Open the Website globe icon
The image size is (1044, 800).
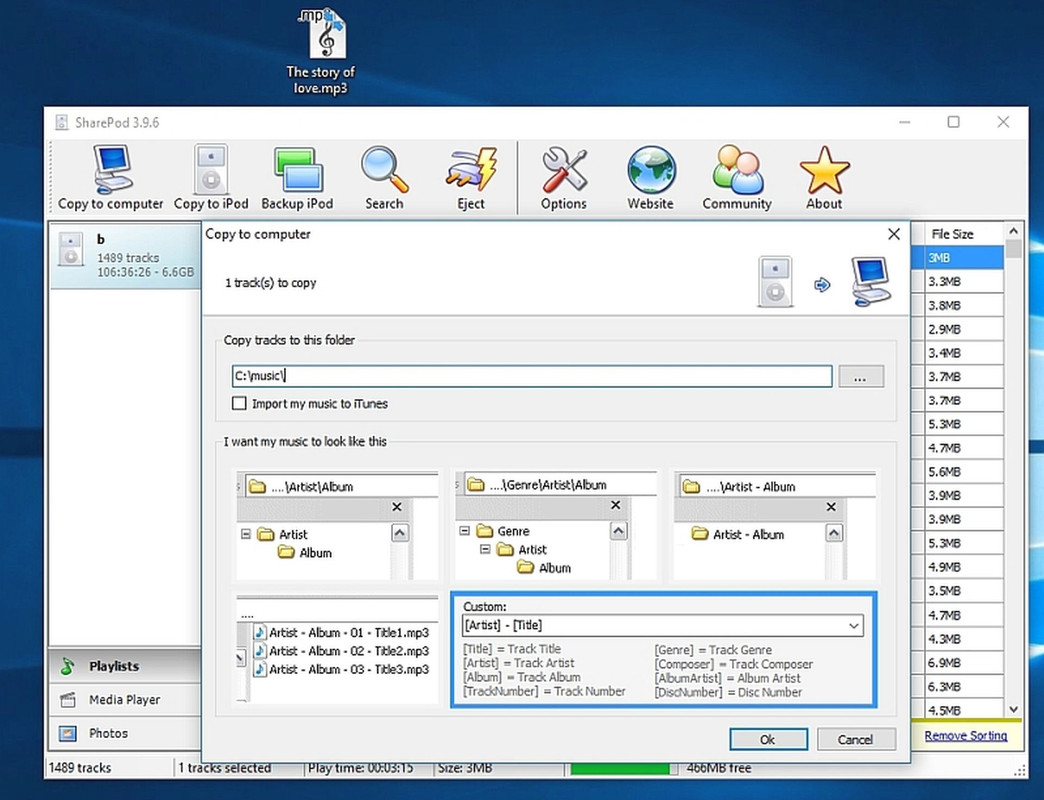pos(651,178)
